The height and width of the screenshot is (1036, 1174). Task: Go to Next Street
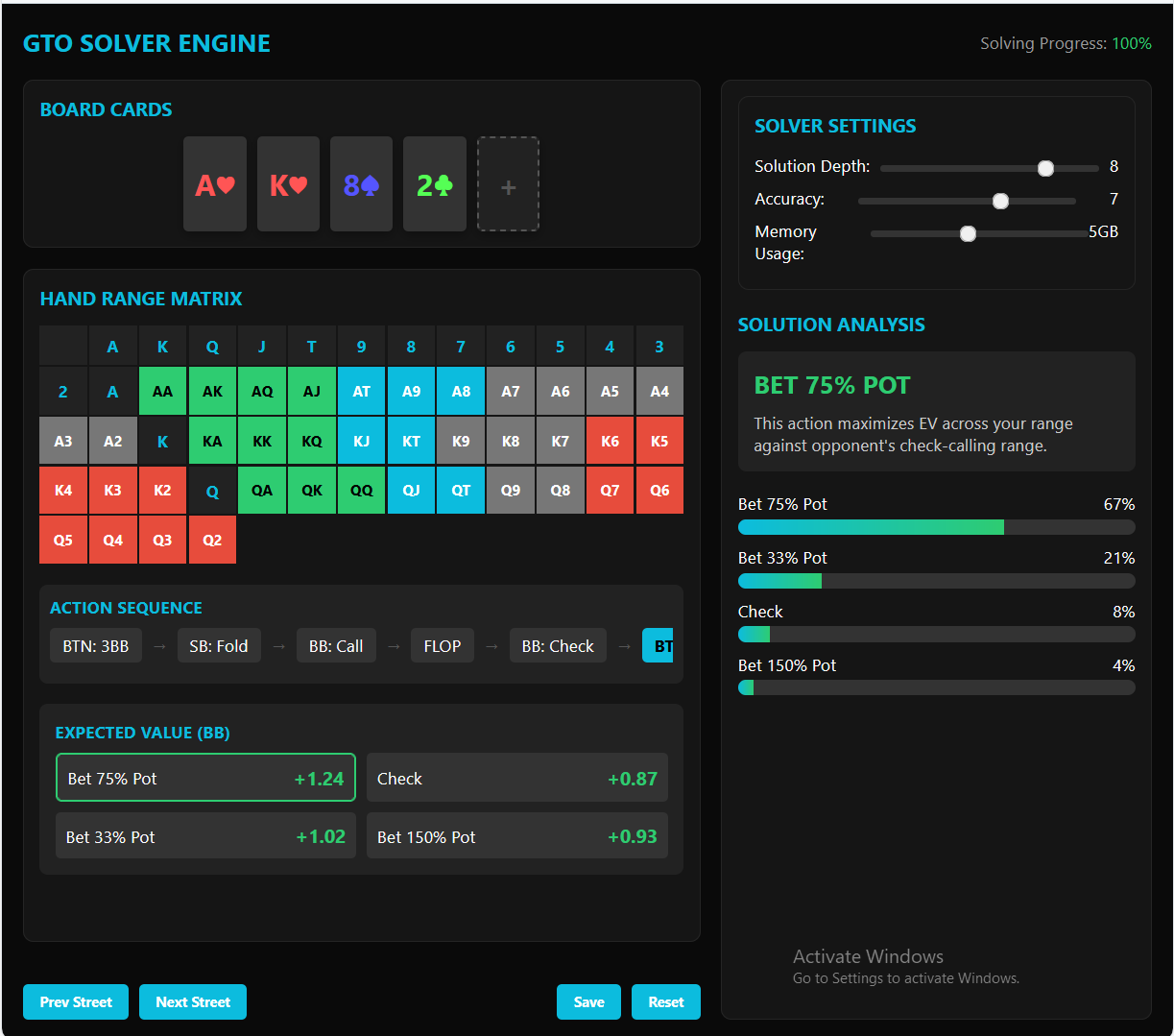pos(193,1001)
